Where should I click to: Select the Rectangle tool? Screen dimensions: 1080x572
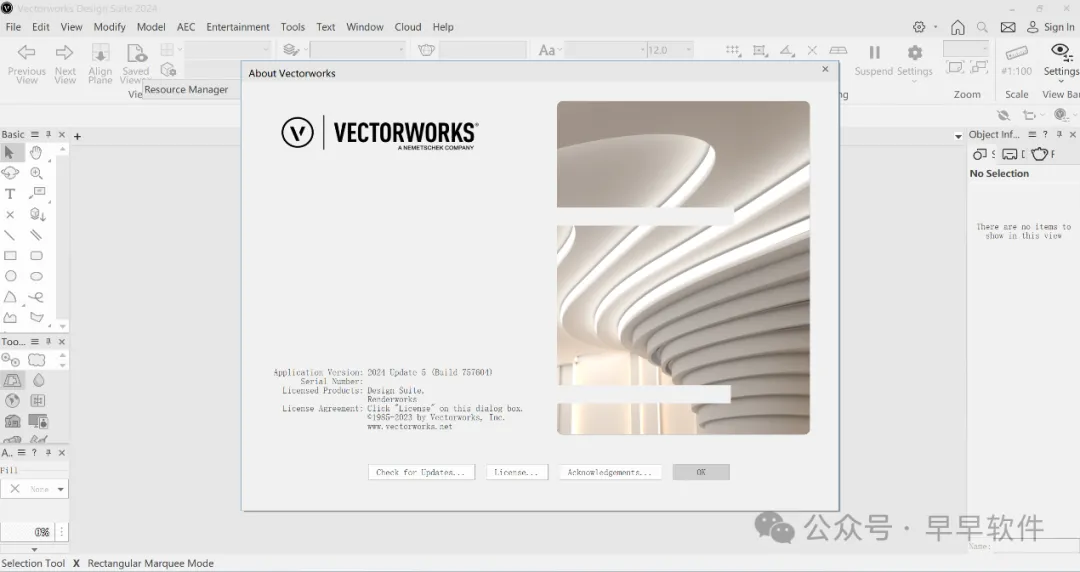pyautogui.click(x=10, y=256)
